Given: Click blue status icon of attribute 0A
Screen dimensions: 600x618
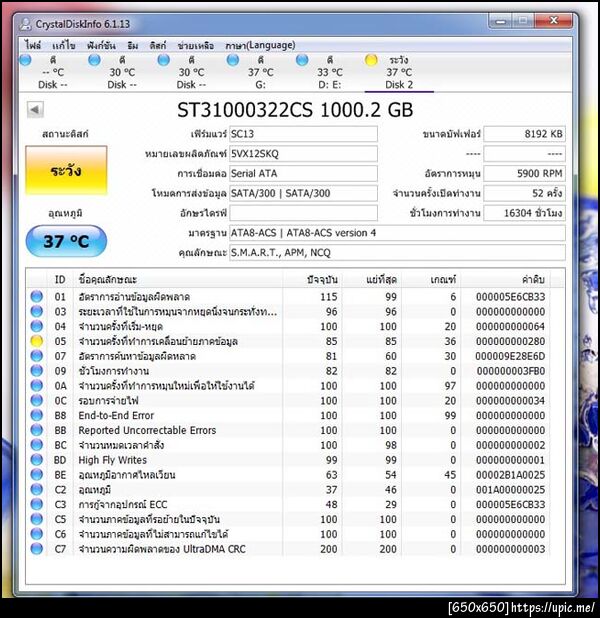Looking at the screenshot, I should (37, 385).
